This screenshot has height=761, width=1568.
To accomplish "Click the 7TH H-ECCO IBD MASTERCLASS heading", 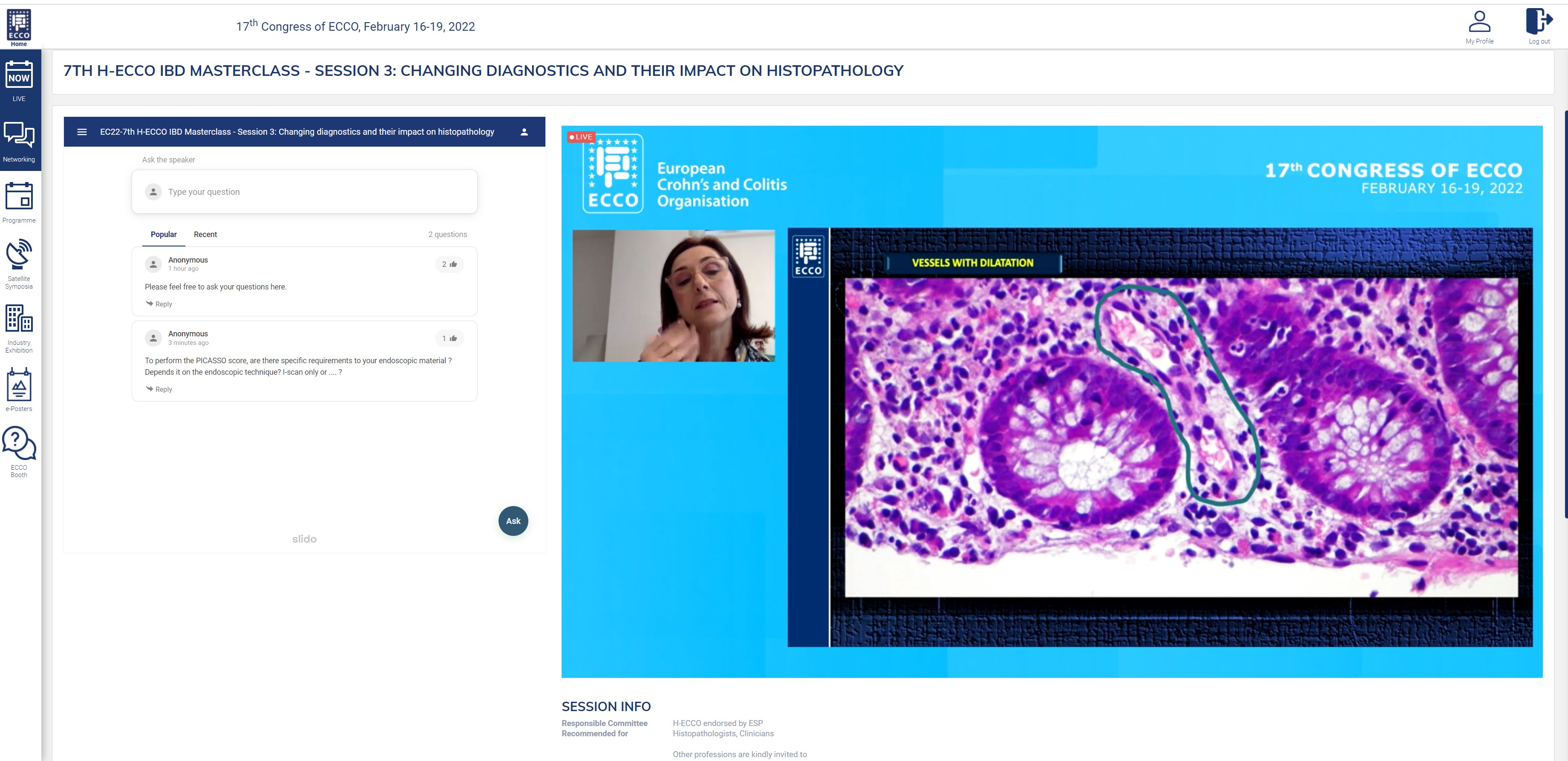I will coord(483,71).
